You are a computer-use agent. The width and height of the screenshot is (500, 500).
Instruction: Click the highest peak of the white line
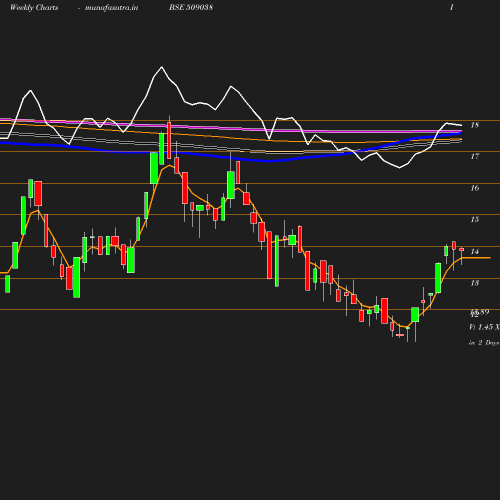tap(162, 67)
